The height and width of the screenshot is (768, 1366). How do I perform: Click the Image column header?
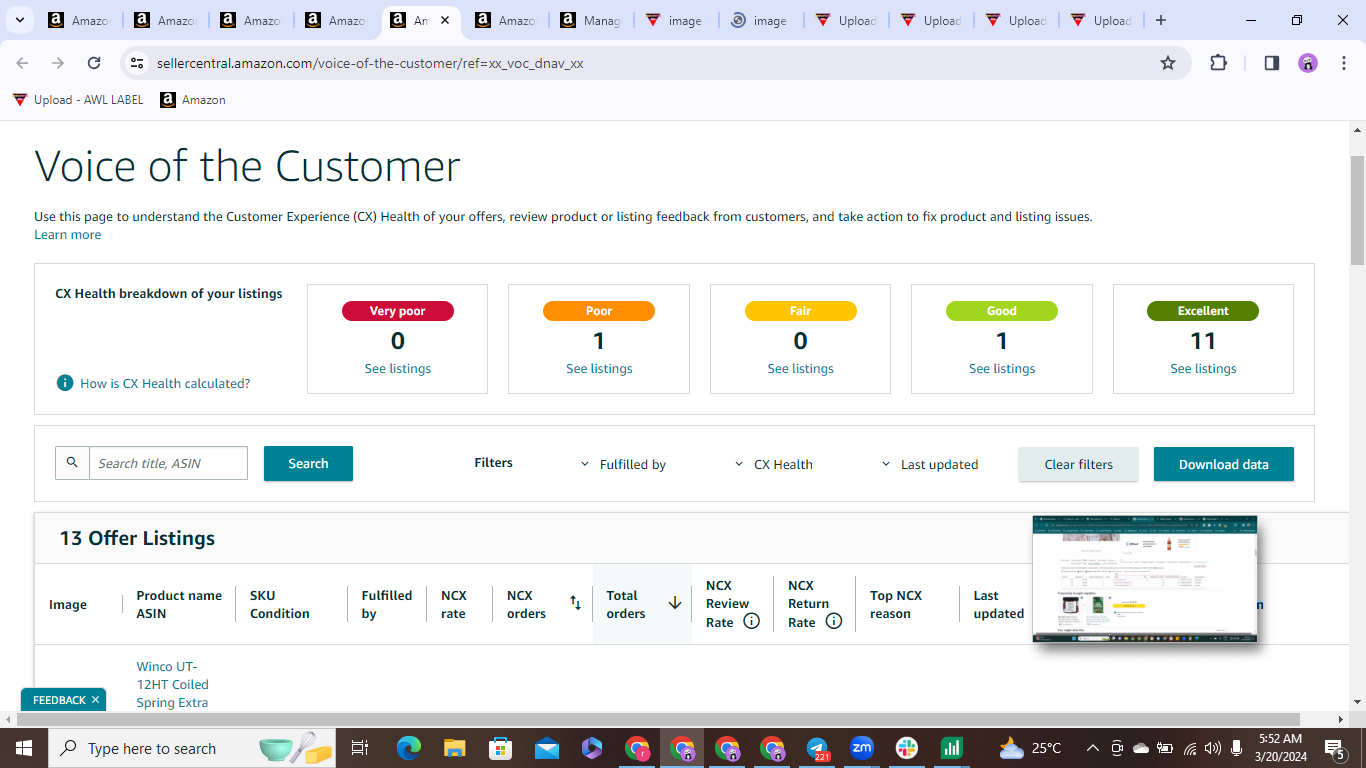point(68,605)
